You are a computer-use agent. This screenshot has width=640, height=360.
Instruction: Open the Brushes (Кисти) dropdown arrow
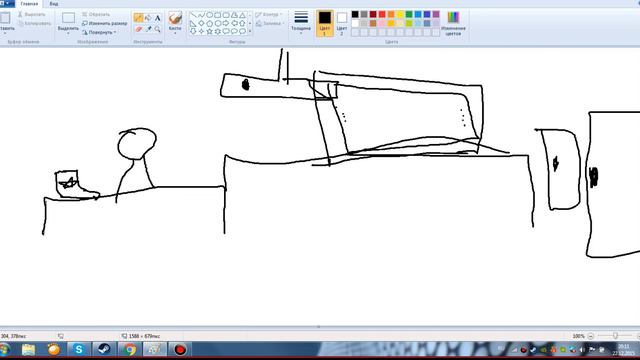point(175,33)
